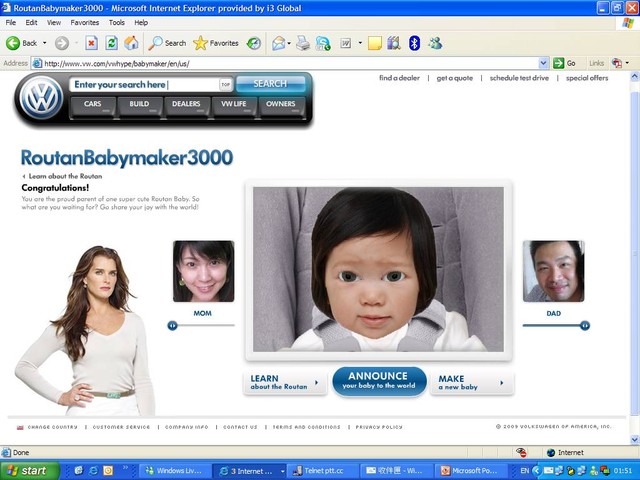The width and height of the screenshot is (640, 480).
Task: Open the Tools menu
Action: (117, 22)
